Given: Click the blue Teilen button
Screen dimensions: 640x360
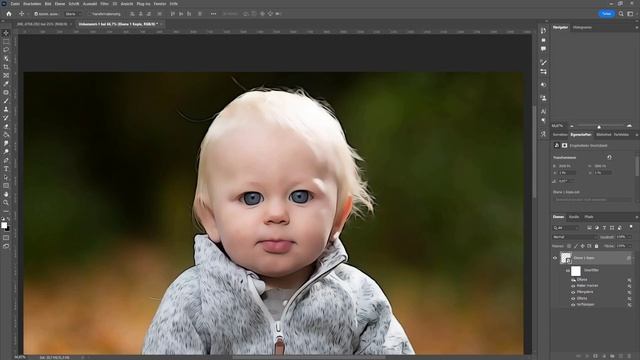Looking at the screenshot, I should (x=607, y=14).
